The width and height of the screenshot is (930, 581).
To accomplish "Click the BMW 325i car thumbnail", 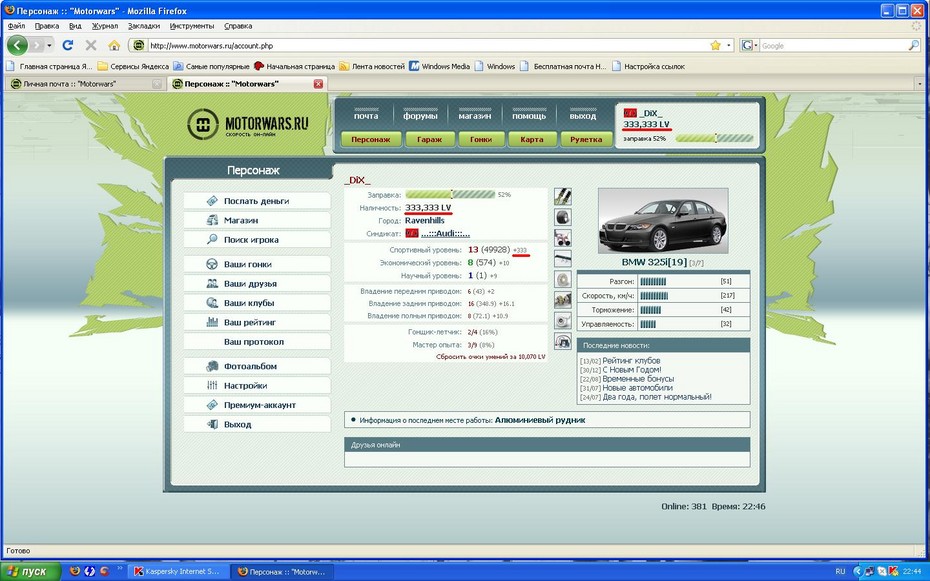I will 663,221.
